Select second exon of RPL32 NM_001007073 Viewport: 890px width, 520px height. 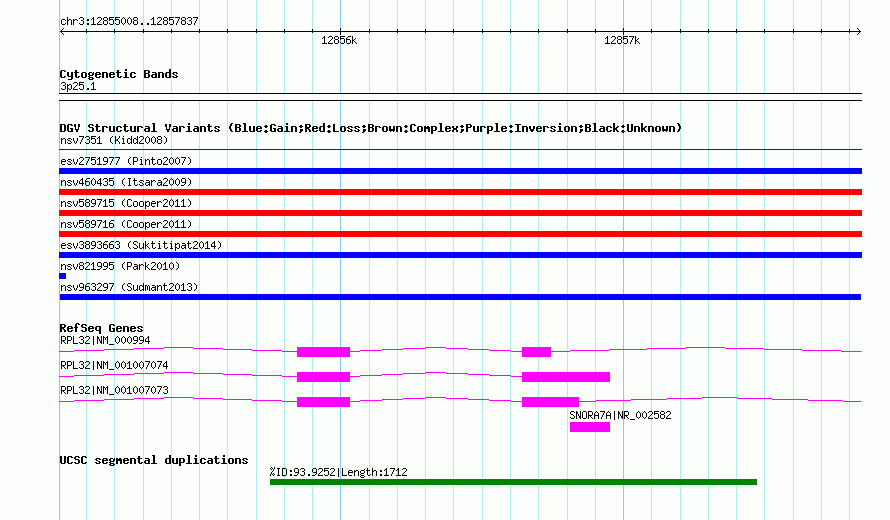pyautogui.click(x=551, y=402)
